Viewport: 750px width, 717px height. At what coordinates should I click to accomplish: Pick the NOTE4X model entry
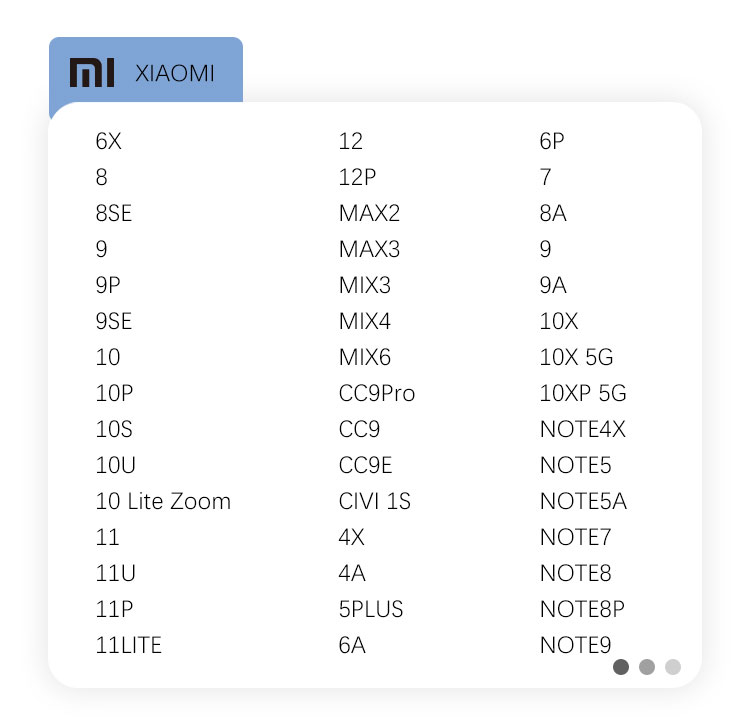point(582,429)
